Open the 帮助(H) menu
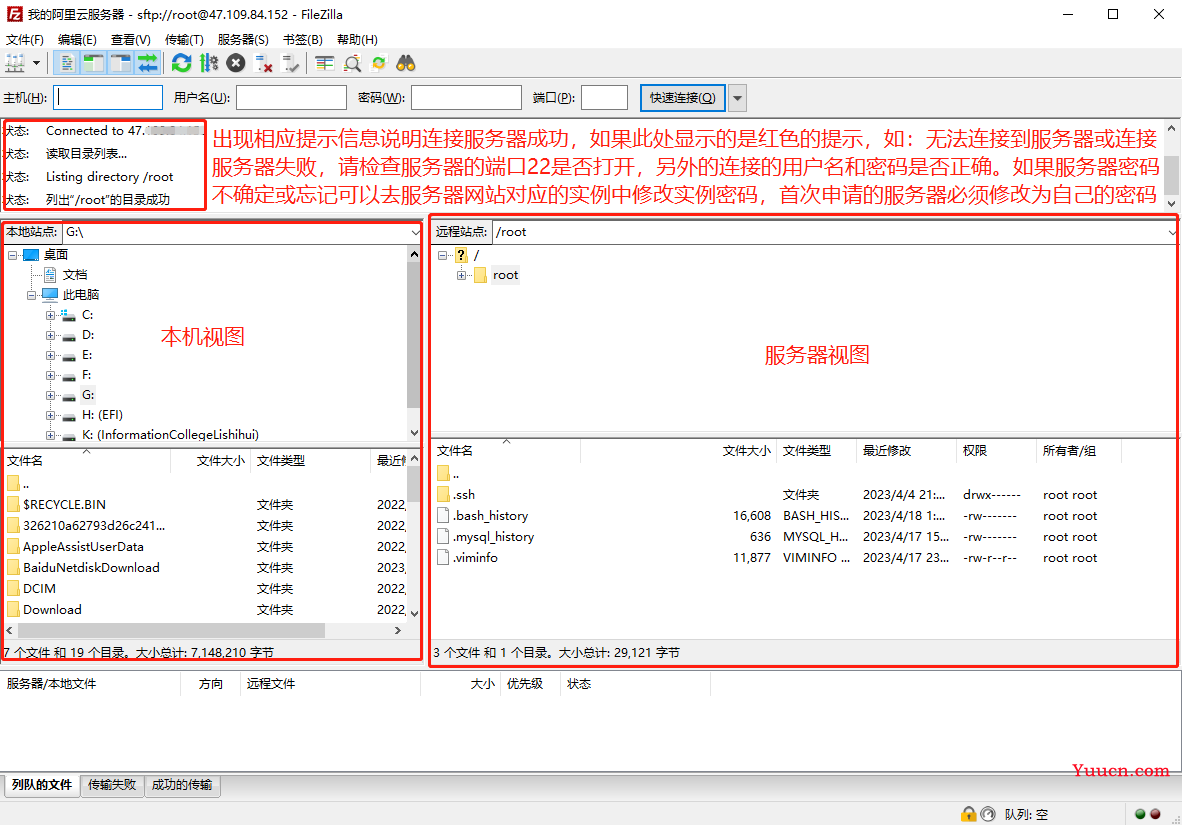This screenshot has width=1182, height=825. click(357, 39)
